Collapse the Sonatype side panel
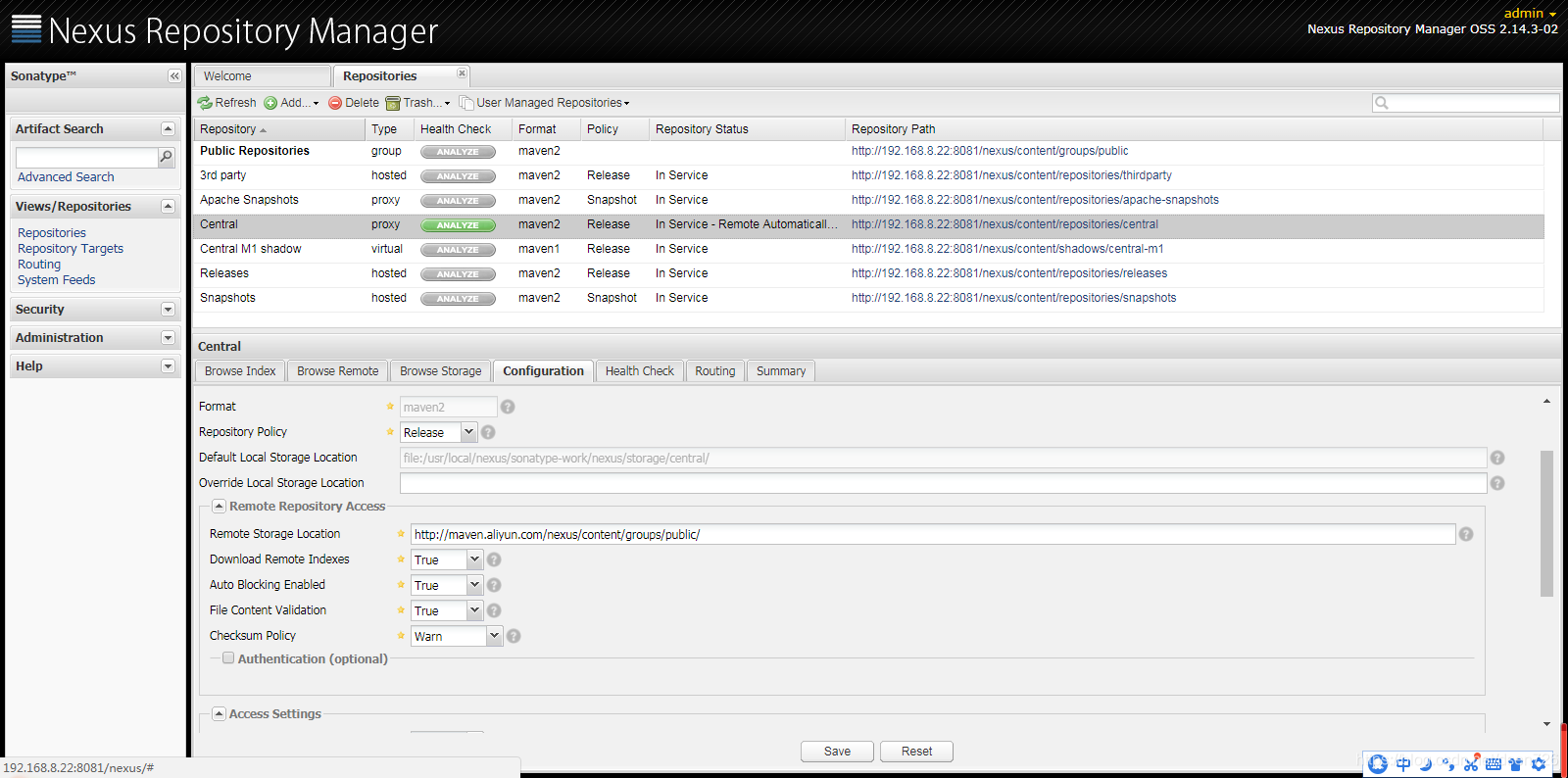The image size is (1568, 778). (x=174, y=76)
